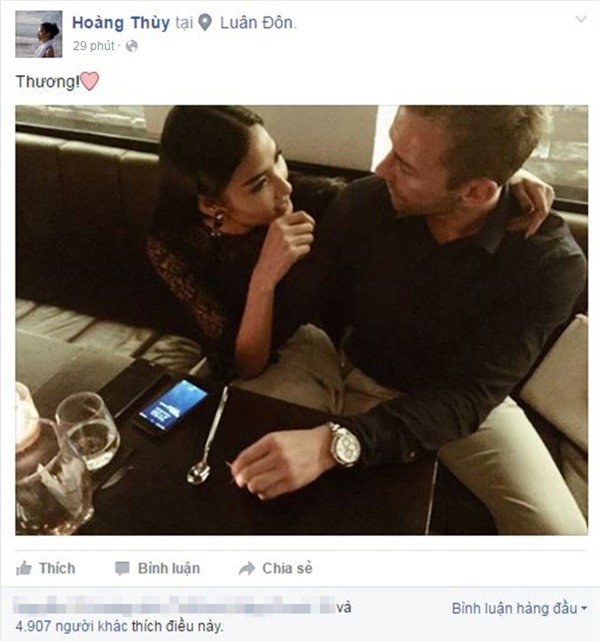600x641 pixels.
Task: Click the Hoàng Thùy profile name link
Action: coord(121,23)
